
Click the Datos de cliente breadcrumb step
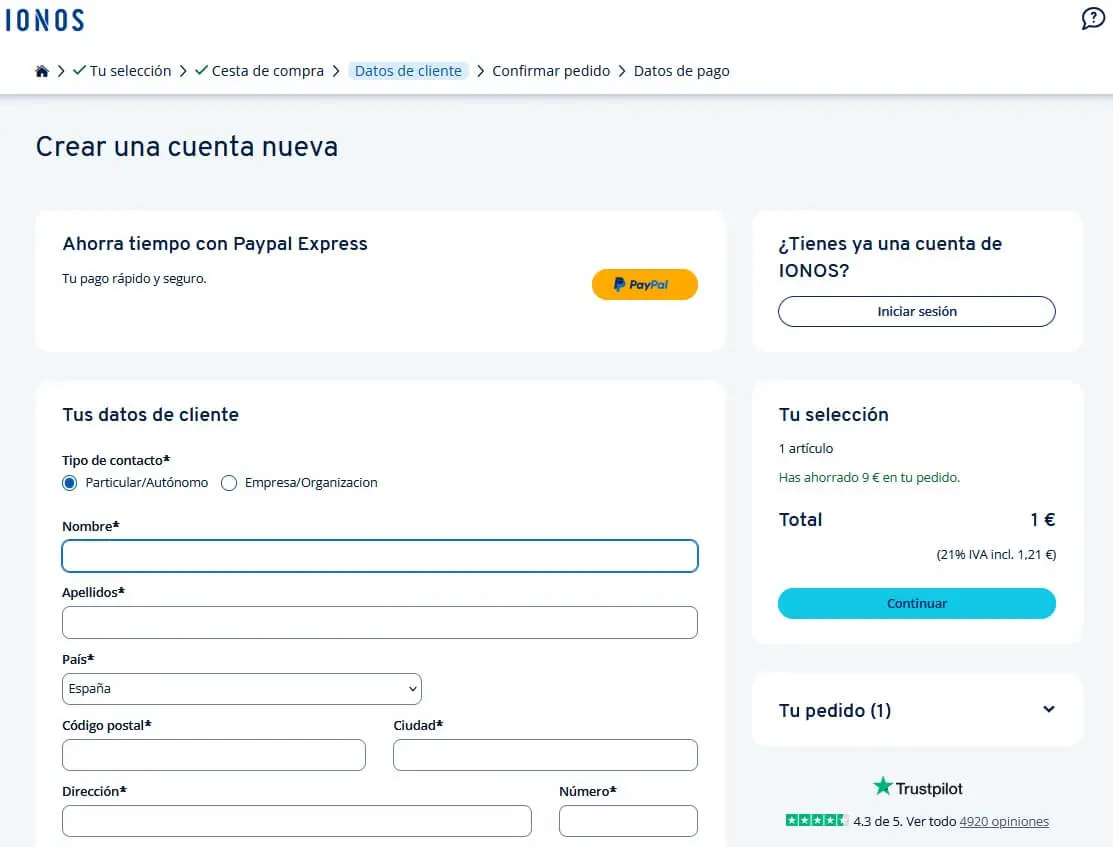click(x=407, y=70)
